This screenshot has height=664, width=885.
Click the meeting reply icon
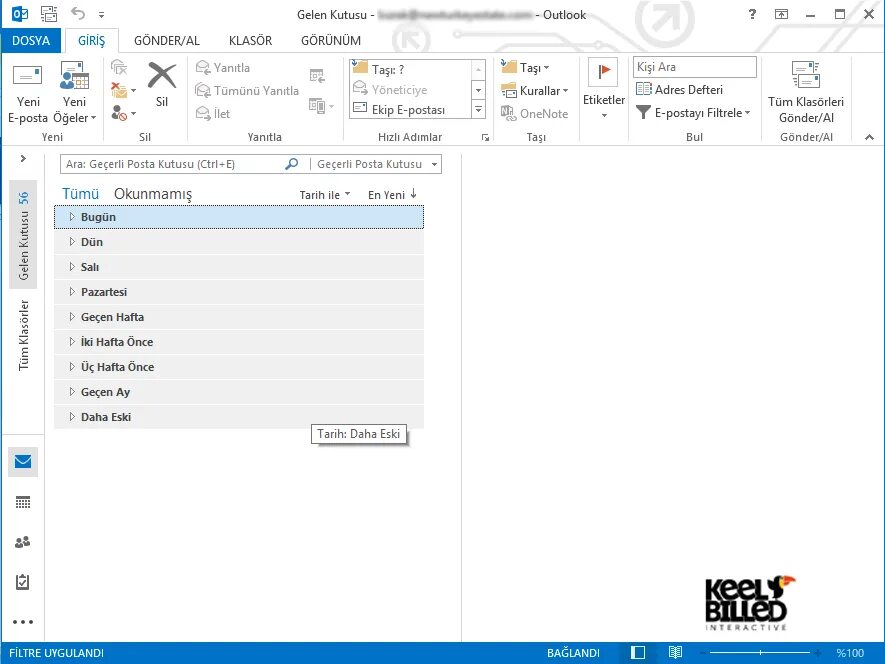coord(317,76)
